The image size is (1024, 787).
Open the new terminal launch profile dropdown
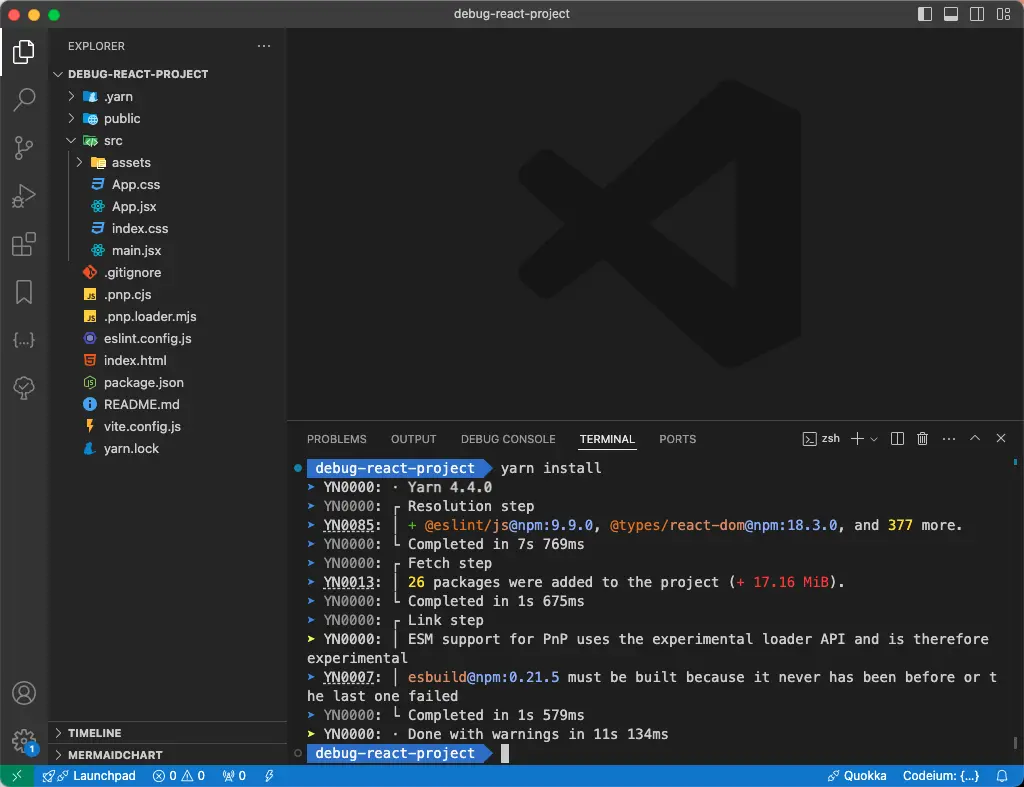(x=874, y=439)
